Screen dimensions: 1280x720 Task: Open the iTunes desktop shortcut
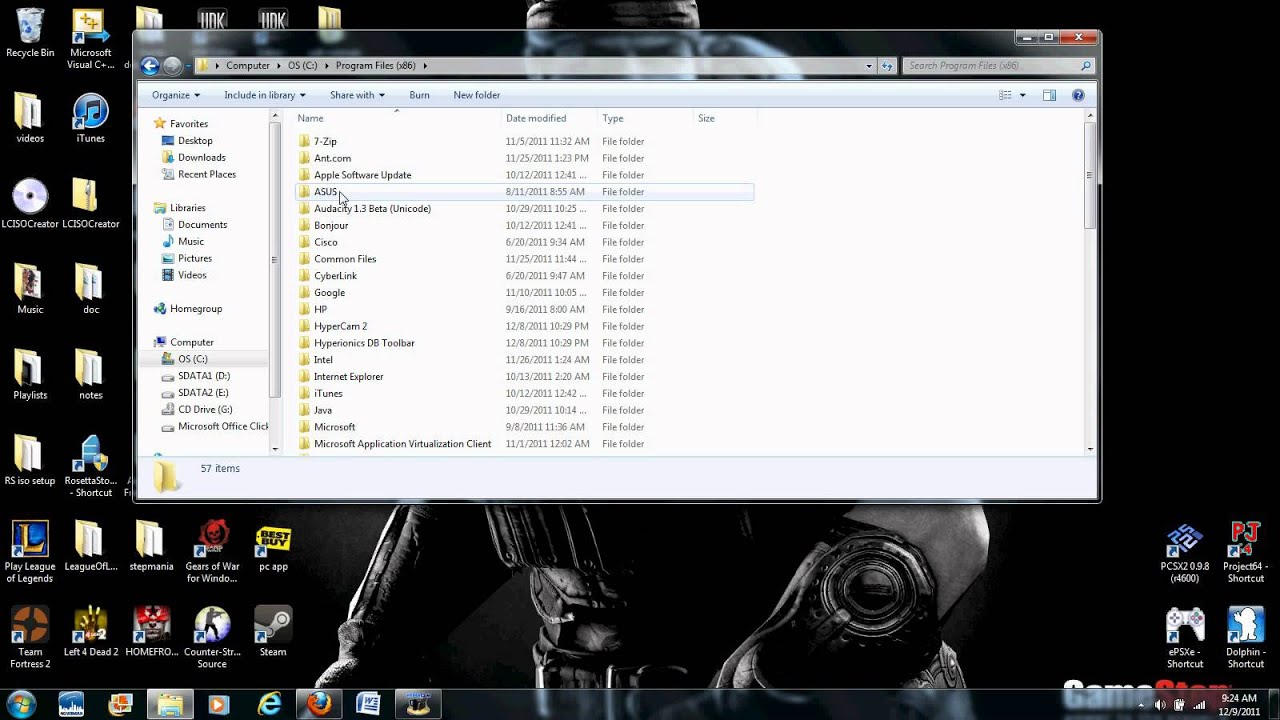tap(90, 120)
